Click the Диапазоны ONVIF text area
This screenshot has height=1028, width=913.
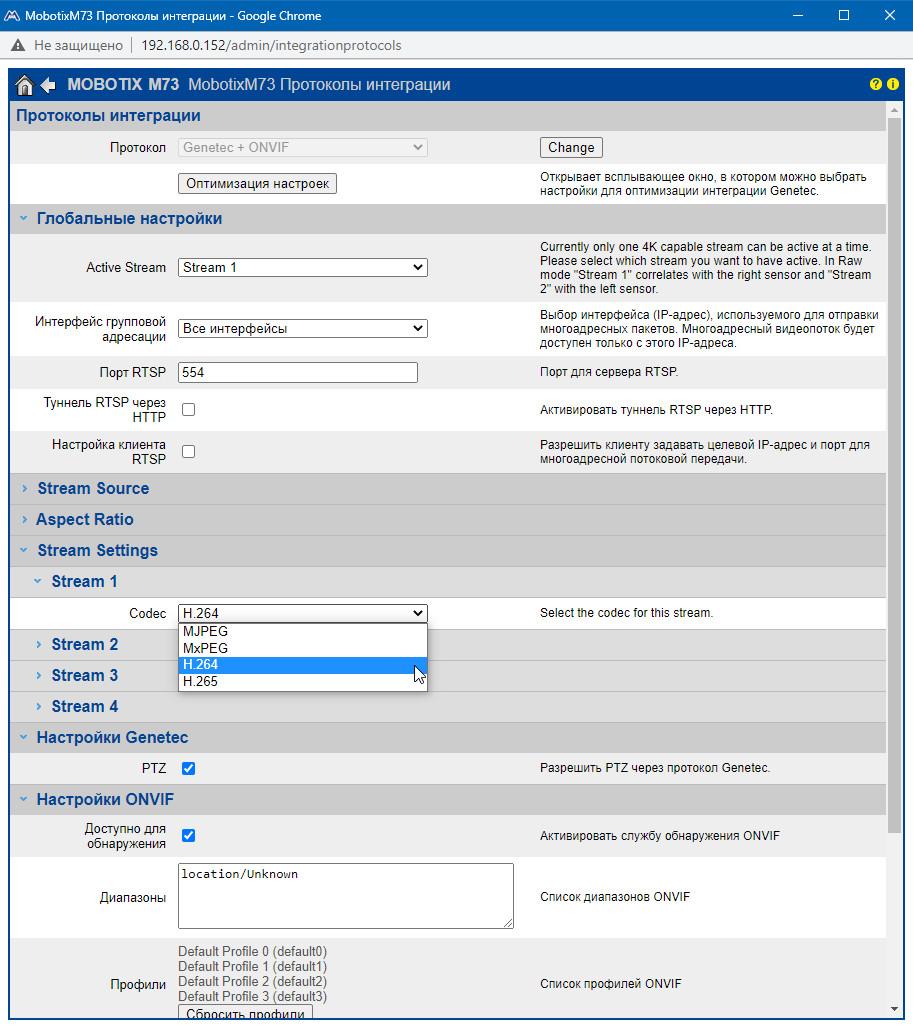[345, 896]
